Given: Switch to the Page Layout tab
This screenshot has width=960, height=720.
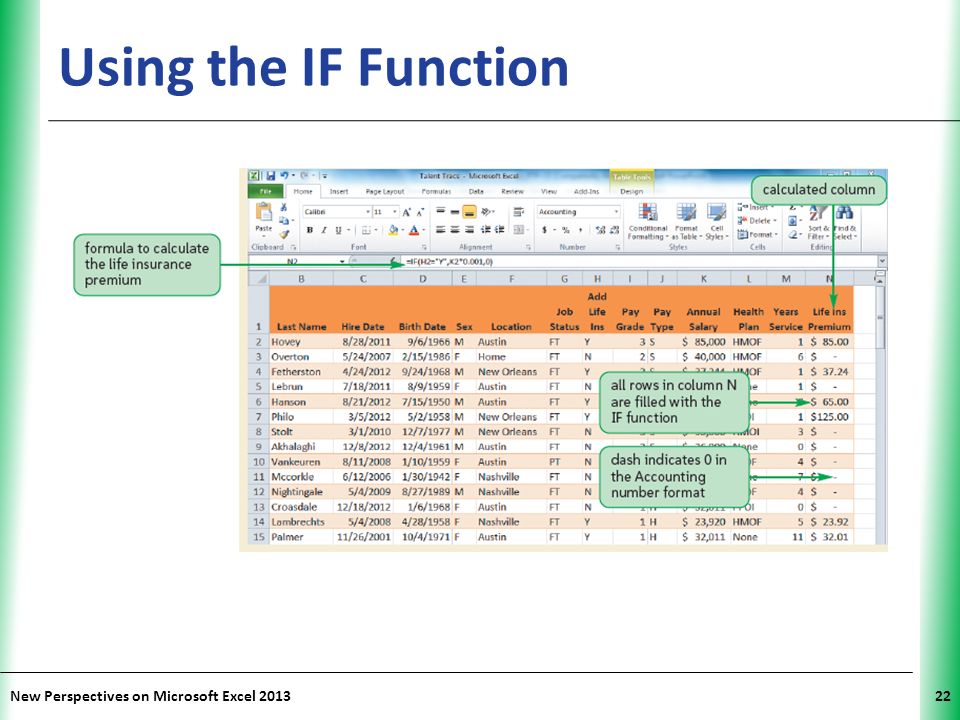Looking at the screenshot, I should [x=384, y=192].
